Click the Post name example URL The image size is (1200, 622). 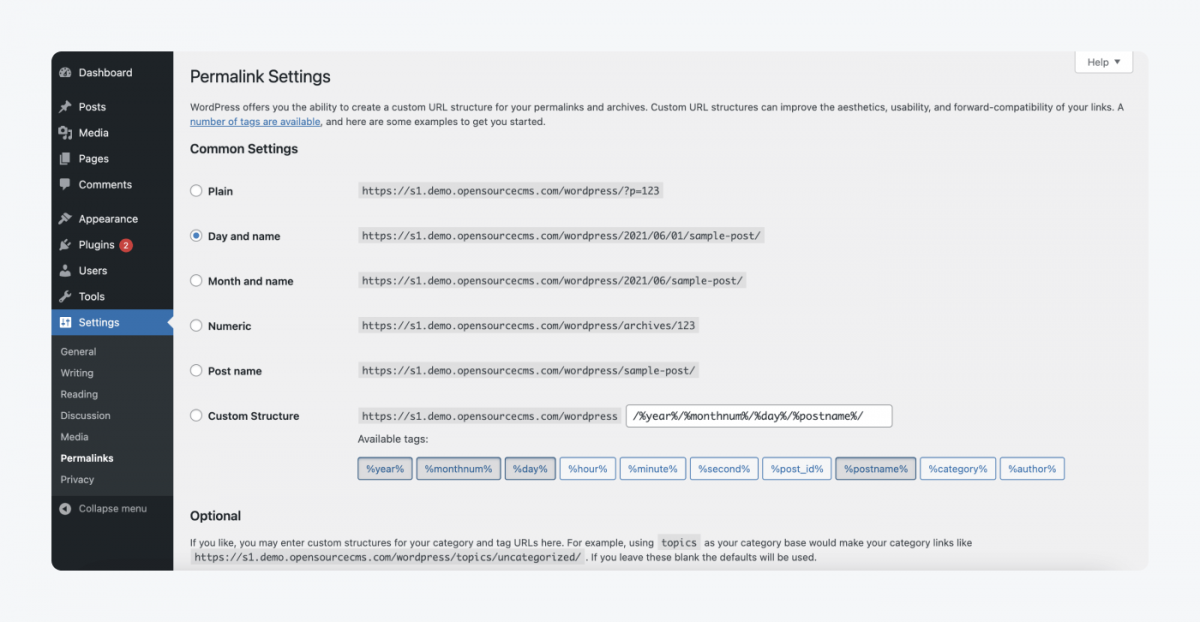pos(529,371)
